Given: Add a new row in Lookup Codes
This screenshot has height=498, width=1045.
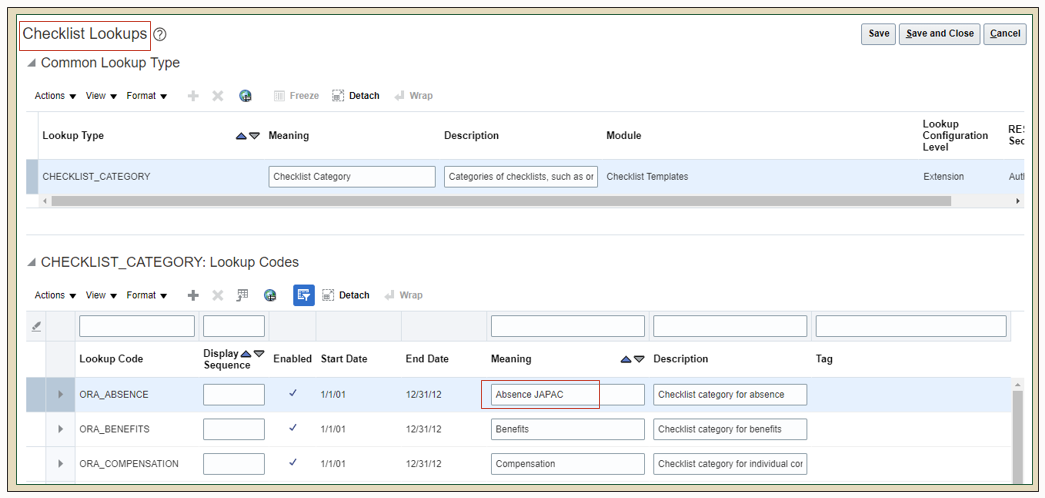Looking at the screenshot, I should click(193, 296).
